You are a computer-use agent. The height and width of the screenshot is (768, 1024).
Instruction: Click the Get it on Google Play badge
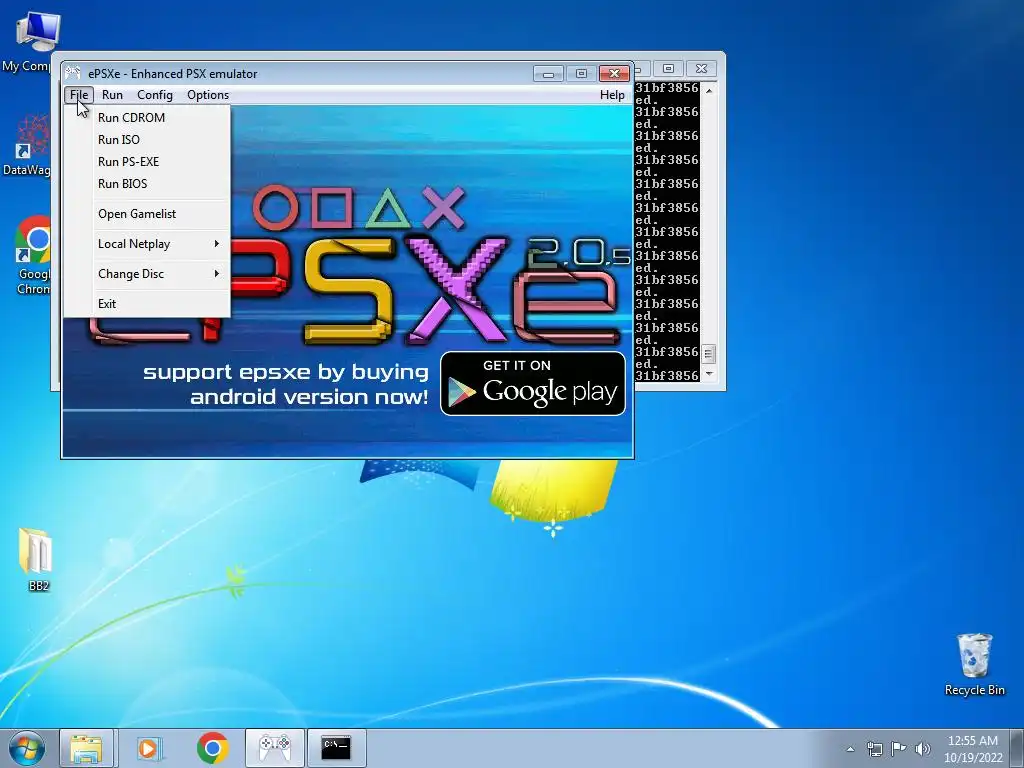click(533, 383)
